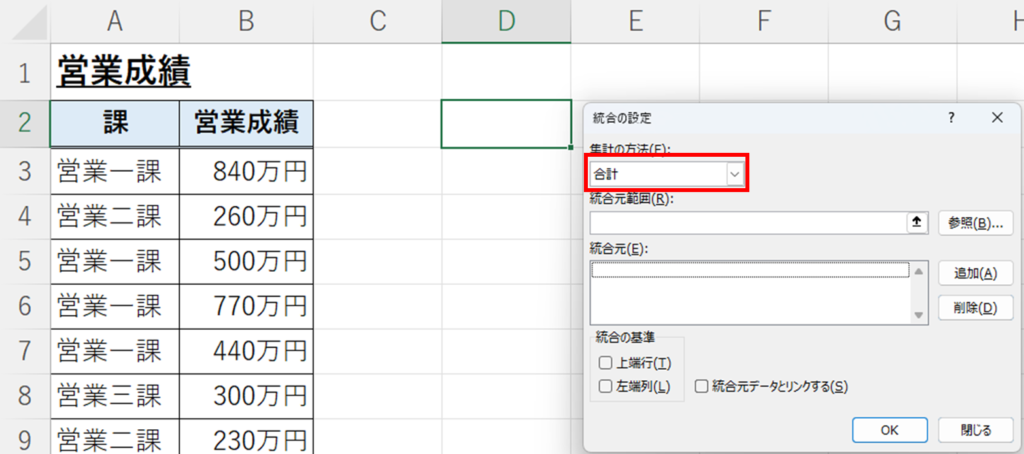Click the 閉じる button
Image resolution: width=1024 pixels, height=454 pixels.
click(x=976, y=430)
